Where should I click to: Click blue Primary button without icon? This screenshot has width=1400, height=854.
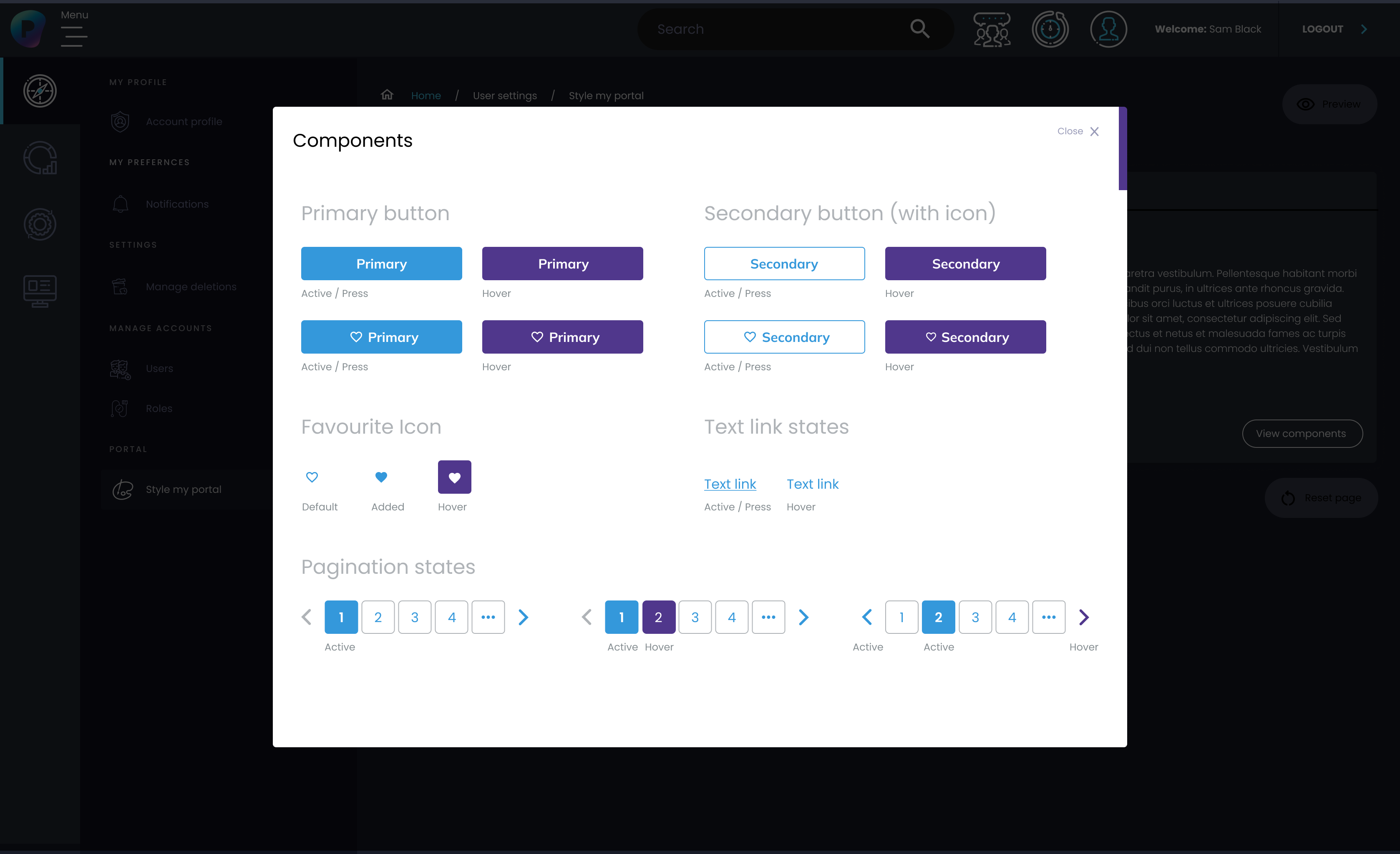coord(381,264)
